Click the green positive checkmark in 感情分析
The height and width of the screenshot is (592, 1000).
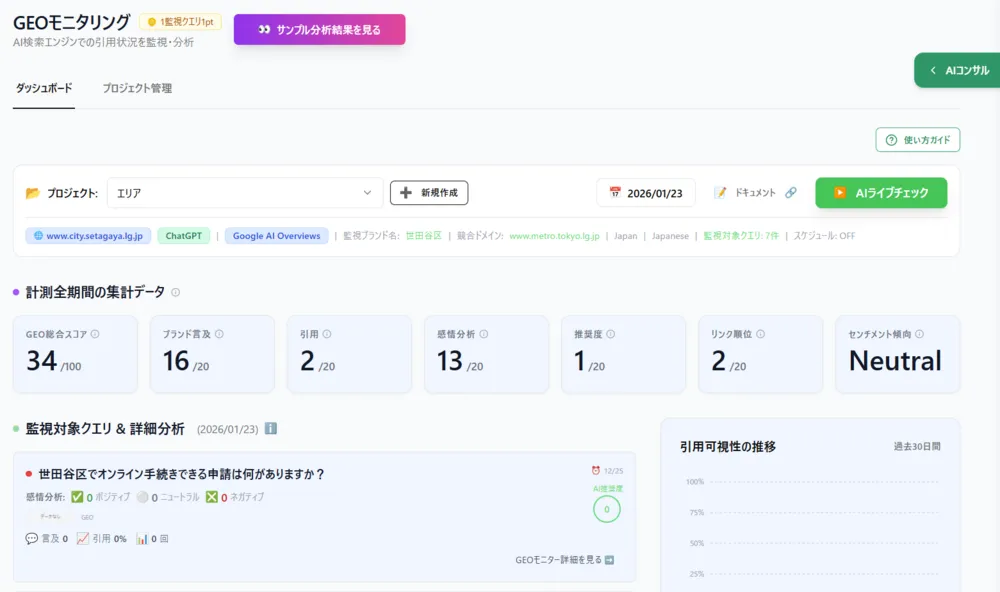pos(77,497)
